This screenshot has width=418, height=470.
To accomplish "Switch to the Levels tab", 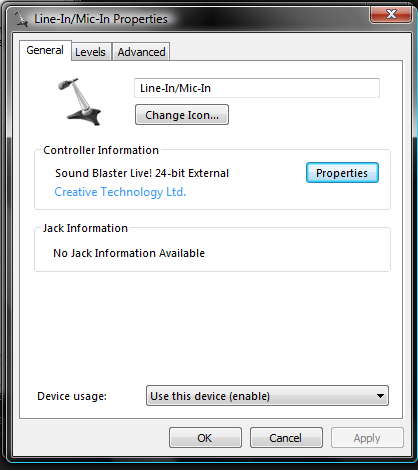I will point(90,52).
